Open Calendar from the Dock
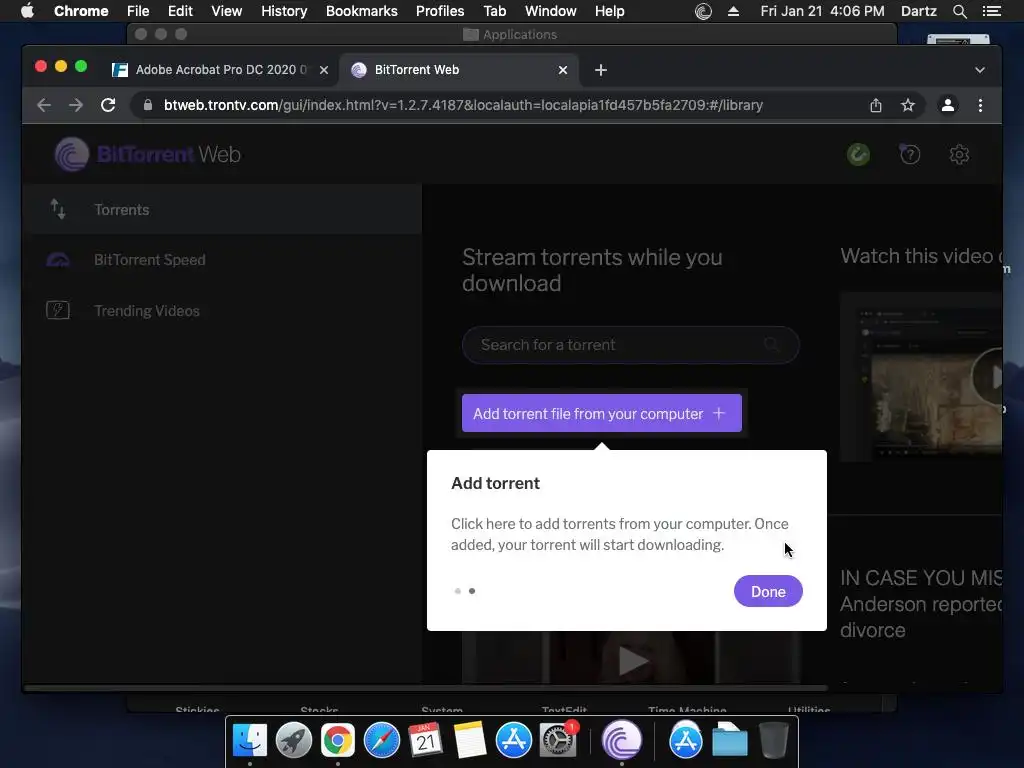Image resolution: width=1024 pixels, height=768 pixels. (425, 741)
